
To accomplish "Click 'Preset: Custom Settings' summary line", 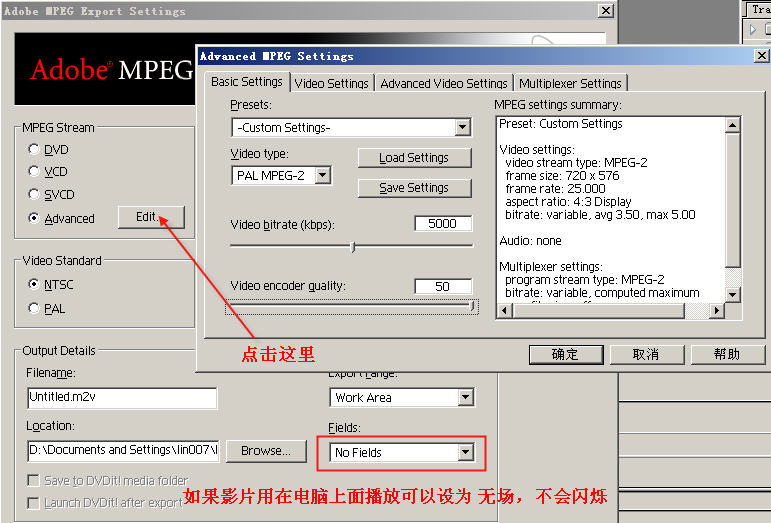I will tap(561, 123).
